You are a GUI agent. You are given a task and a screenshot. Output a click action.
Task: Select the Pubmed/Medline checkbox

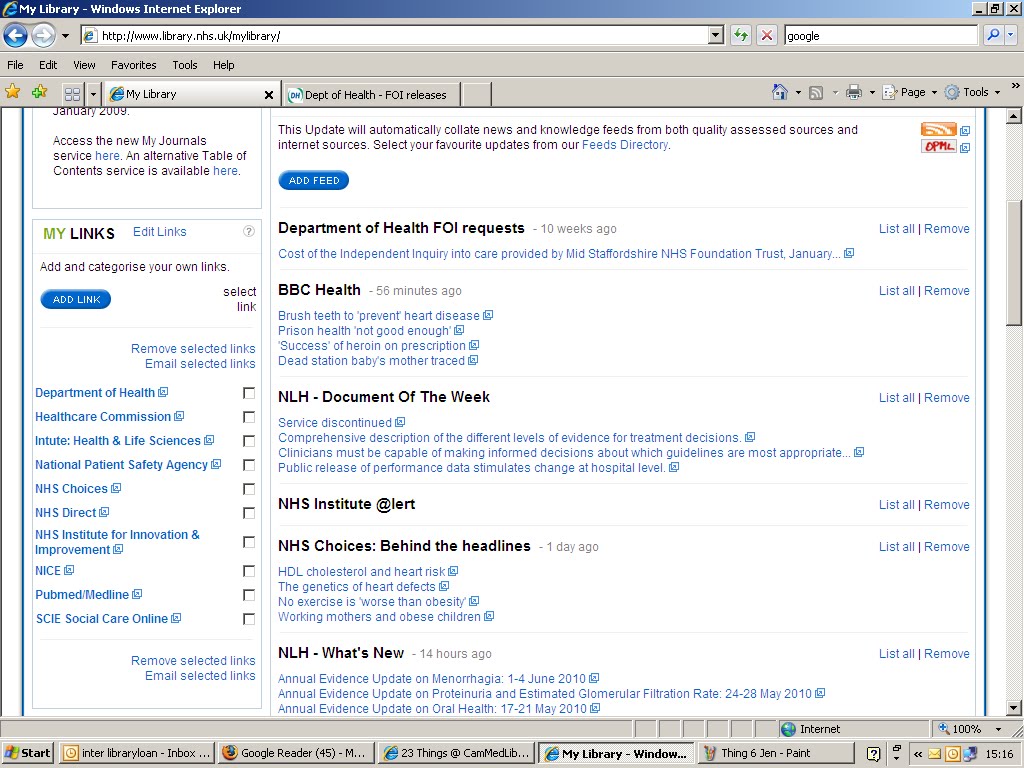tap(249, 595)
